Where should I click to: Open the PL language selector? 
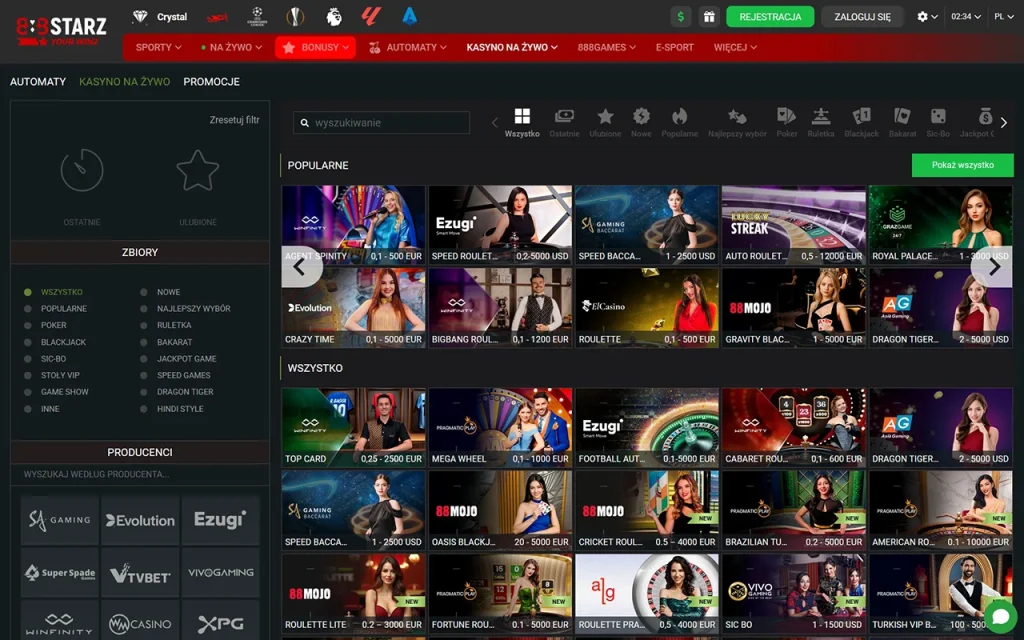coord(1004,16)
